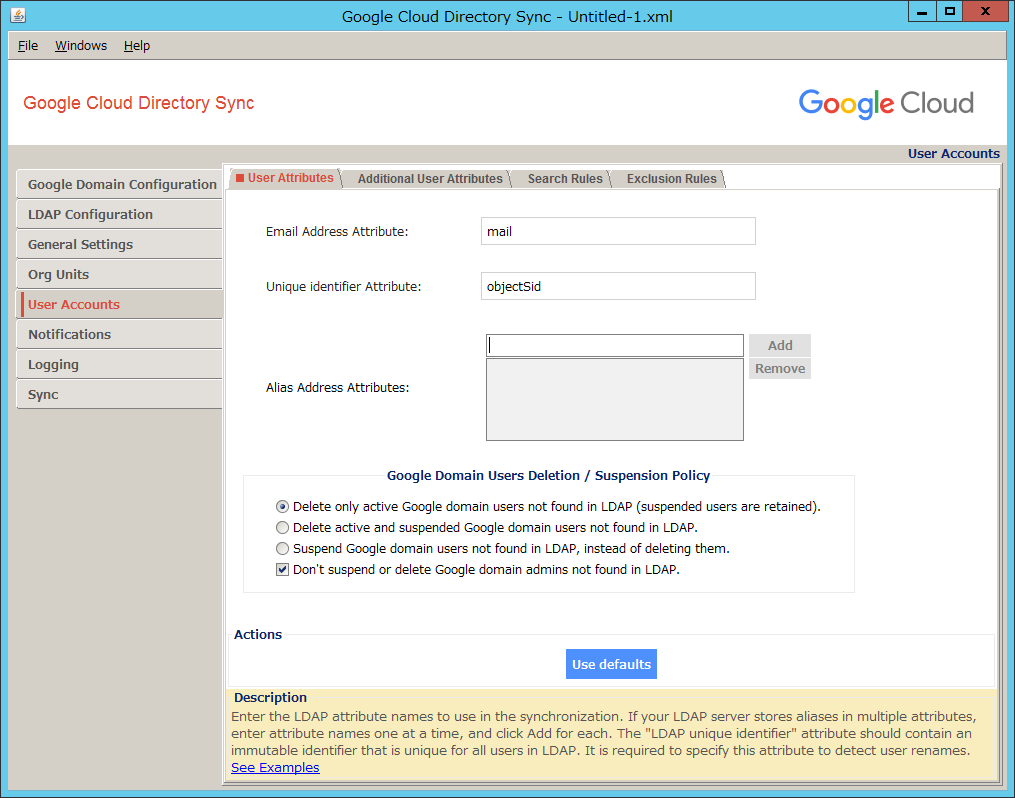Open General Settings section
This screenshot has height=798, width=1015.
[x=120, y=245]
